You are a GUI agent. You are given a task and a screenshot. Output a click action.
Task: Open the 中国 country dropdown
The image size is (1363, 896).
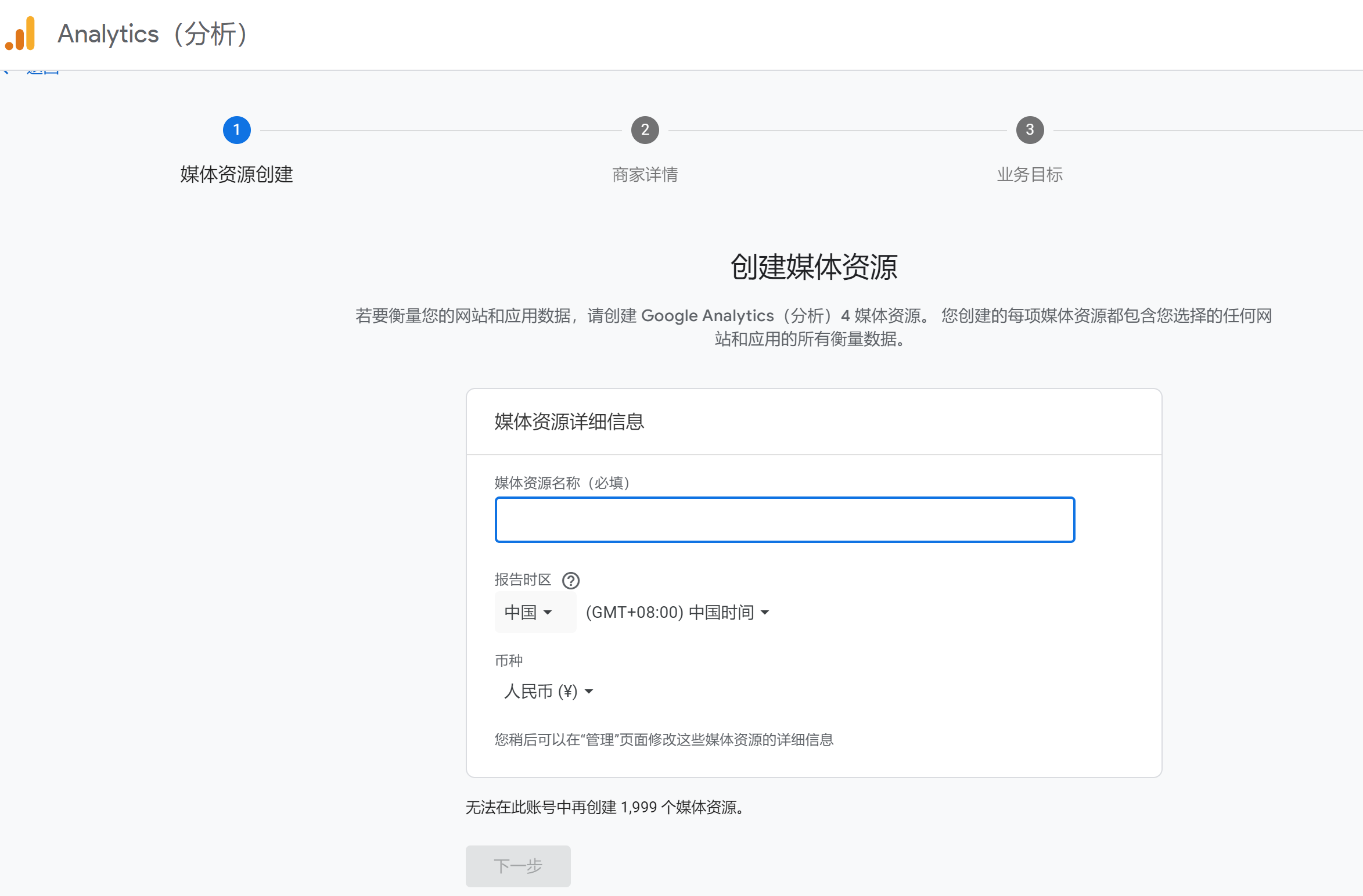(535, 612)
